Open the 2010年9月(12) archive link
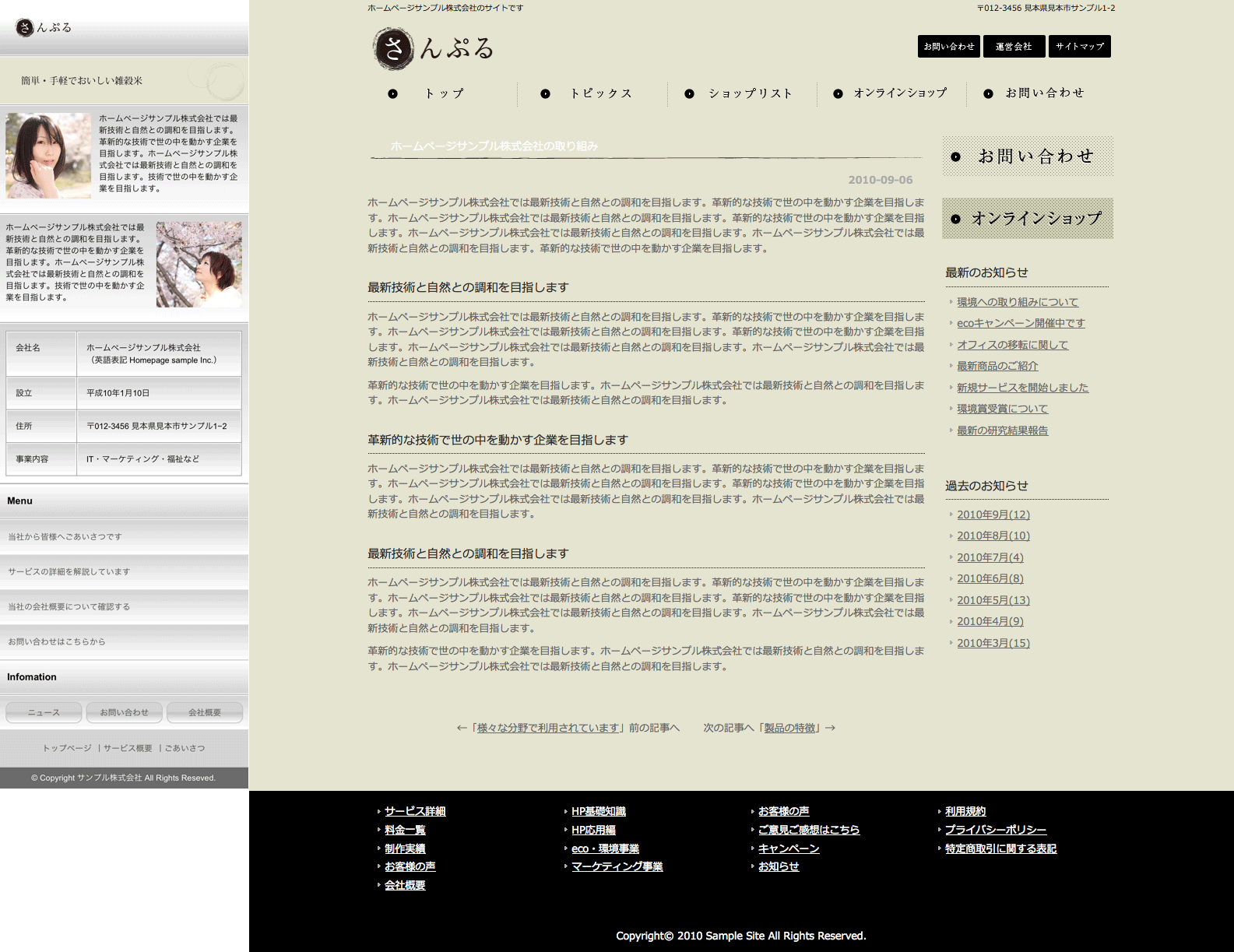 coord(993,515)
